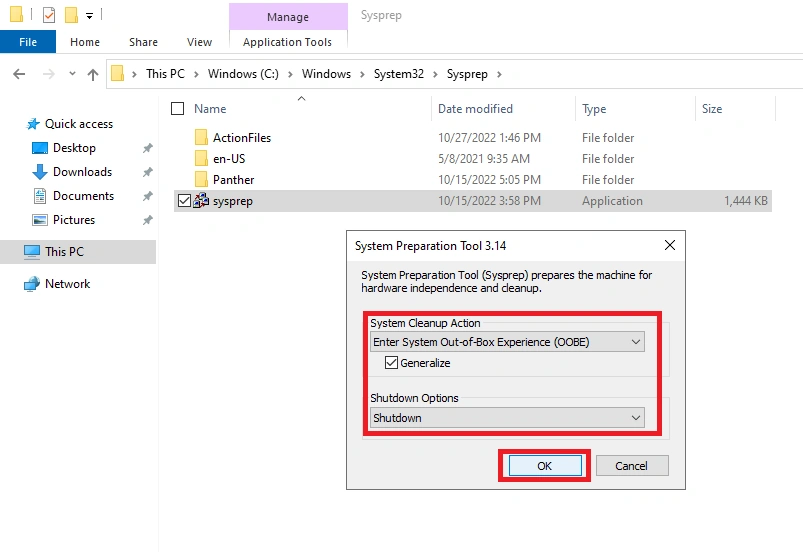The image size is (803, 552).
Task: Click the Downloads arrow icon
Action: [39, 172]
